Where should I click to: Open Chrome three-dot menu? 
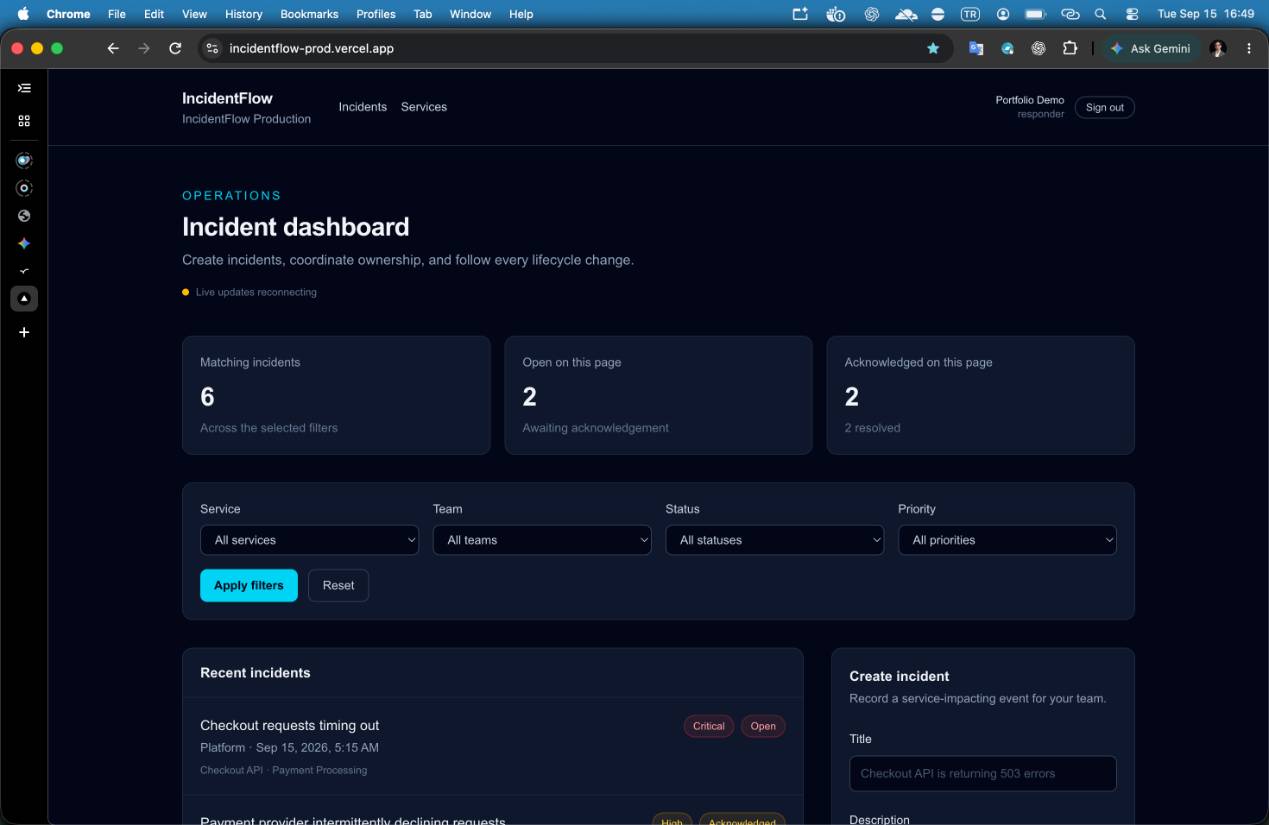[x=1249, y=48]
